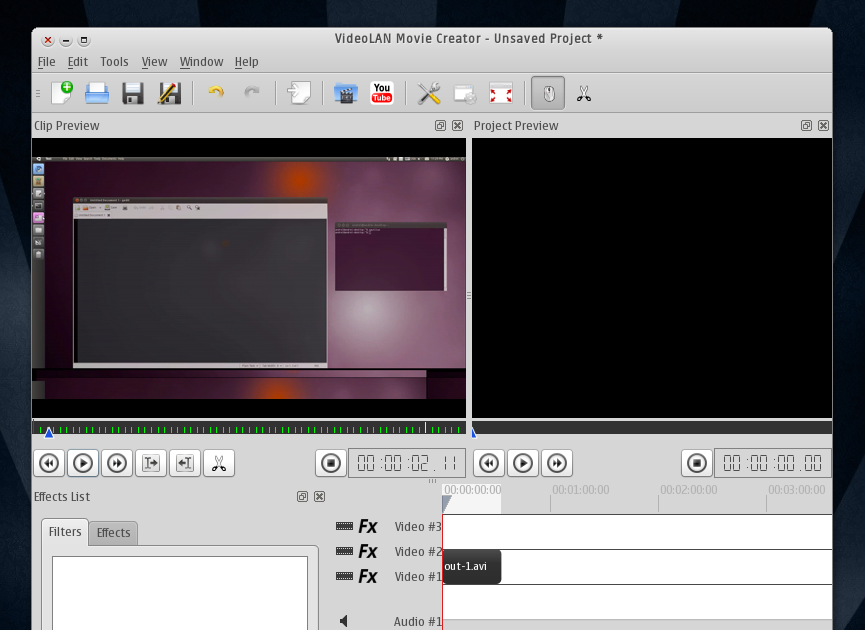
Task: Import media with the document arrow icon
Action: 298,93
